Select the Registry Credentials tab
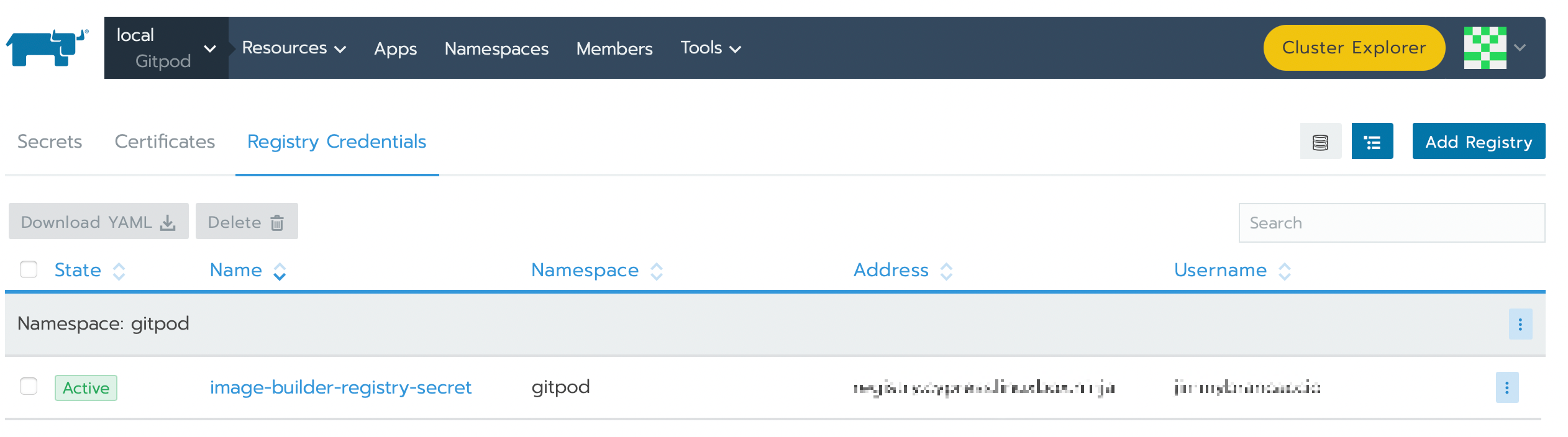Screen dimensions: 1568x437 click(x=337, y=142)
